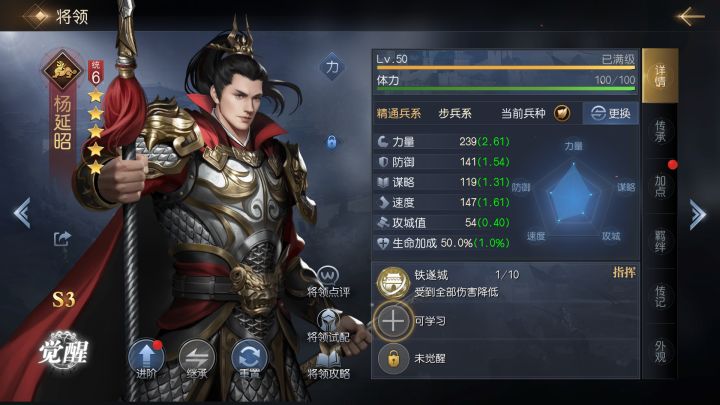This screenshot has width=720, height=405.
Task: Click the plus 可学习 skill slot
Action: coord(393,321)
